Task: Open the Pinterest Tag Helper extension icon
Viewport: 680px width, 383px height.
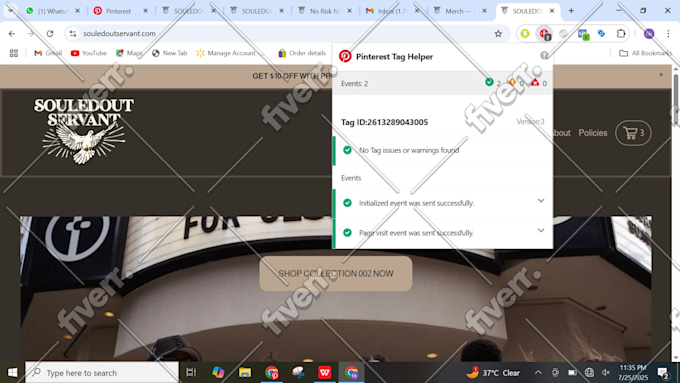Action: [x=544, y=33]
